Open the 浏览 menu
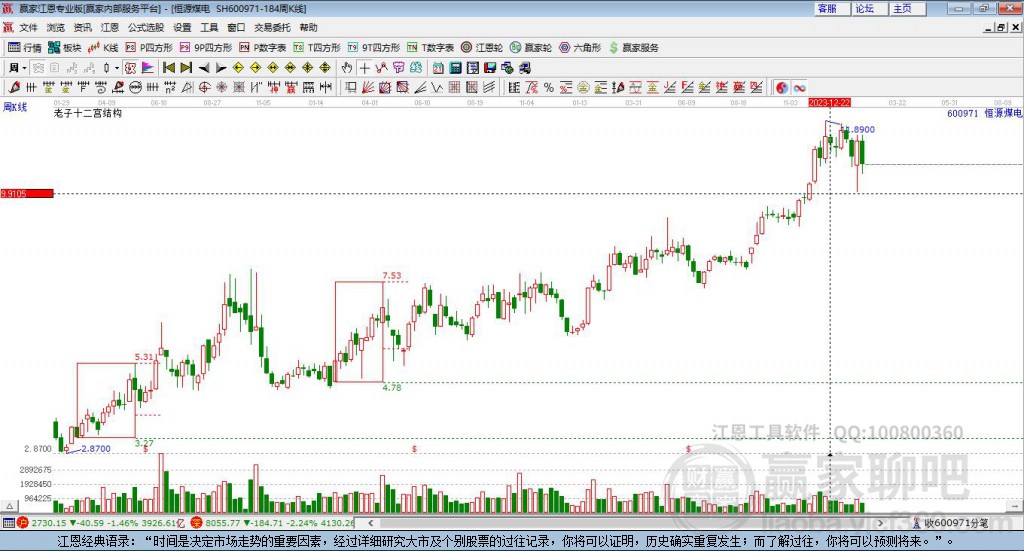This screenshot has width=1024, height=551. (56, 27)
